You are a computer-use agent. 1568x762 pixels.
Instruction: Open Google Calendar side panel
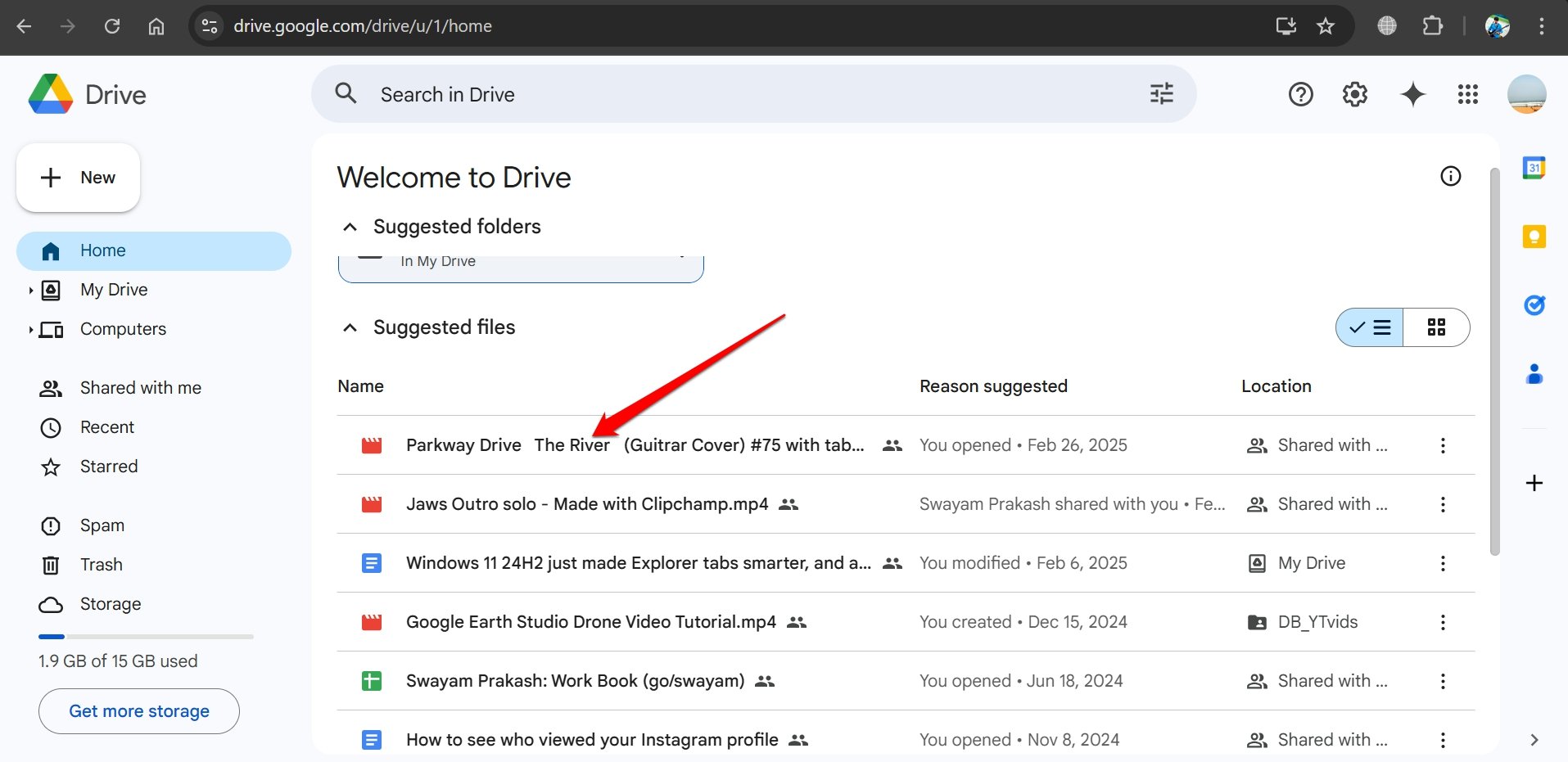[1534, 168]
